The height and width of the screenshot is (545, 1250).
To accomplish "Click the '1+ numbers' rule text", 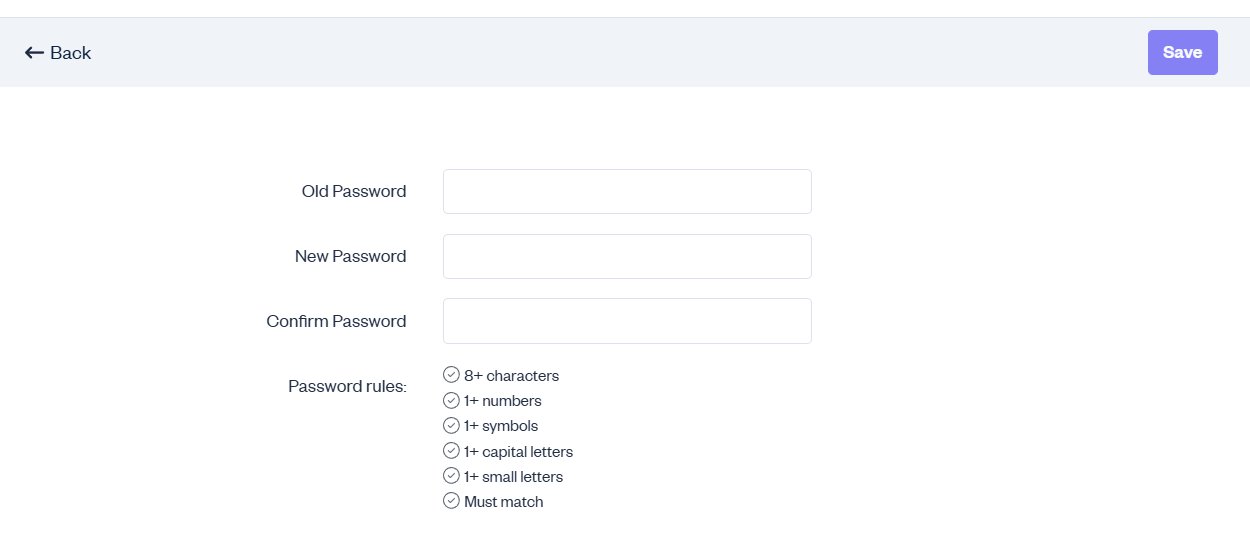I will pos(502,401).
